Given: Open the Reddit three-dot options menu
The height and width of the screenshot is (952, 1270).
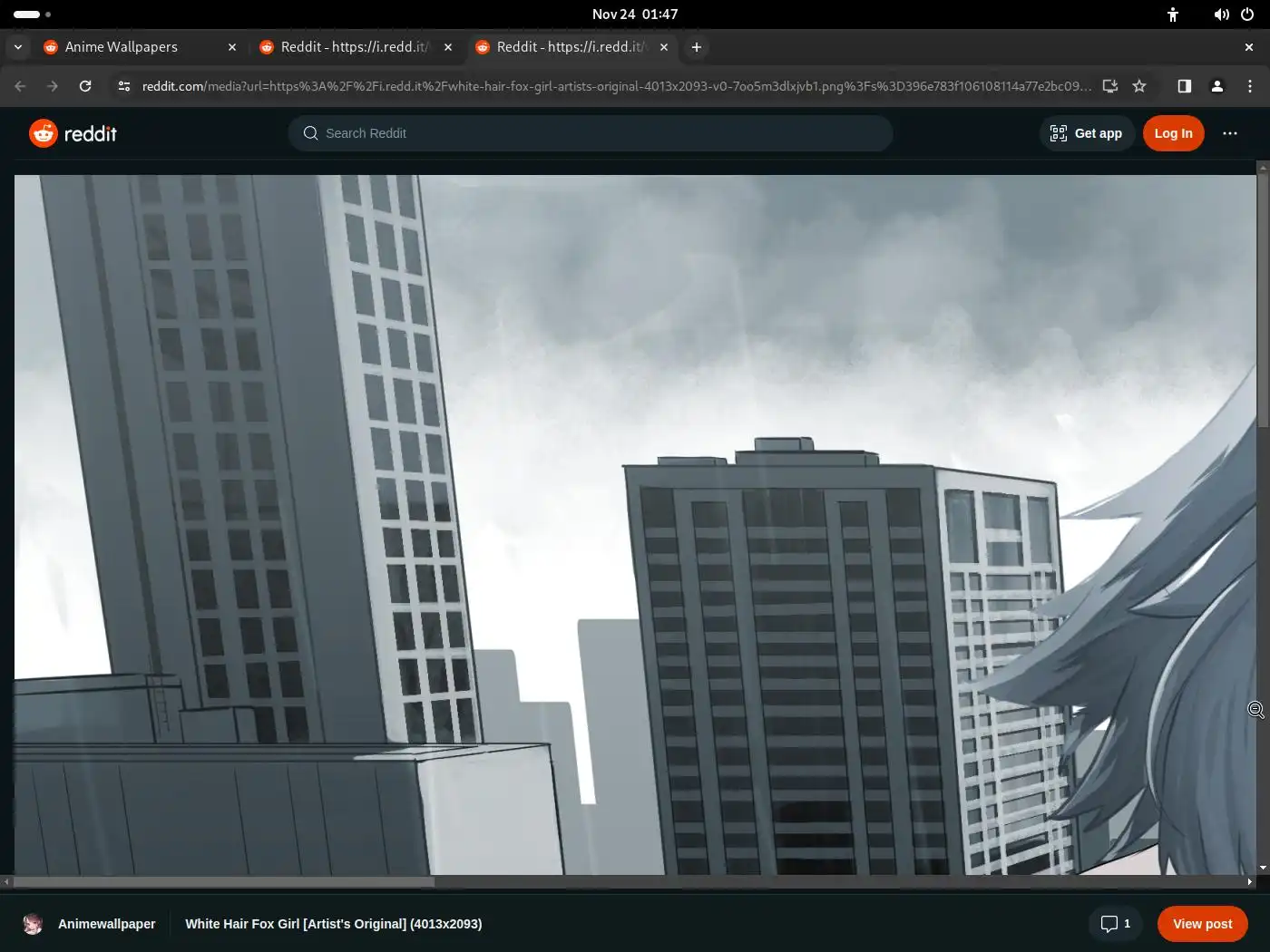Looking at the screenshot, I should [1230, 133].
